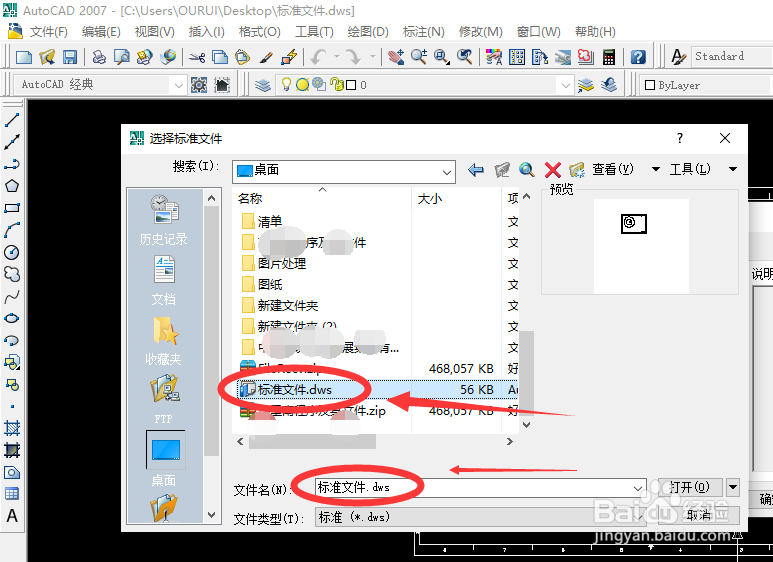Click the 取消 cancel button

(699, 515)
